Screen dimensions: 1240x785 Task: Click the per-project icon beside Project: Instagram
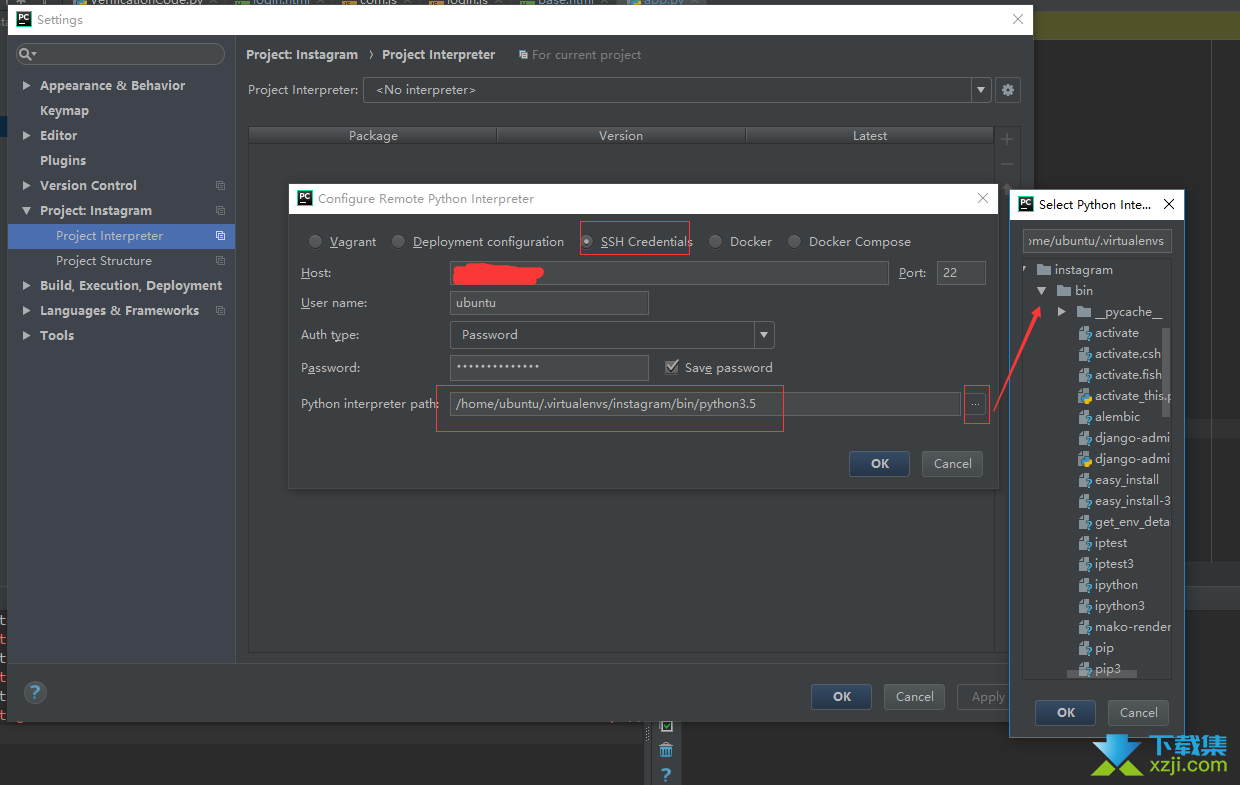(220, 211)
